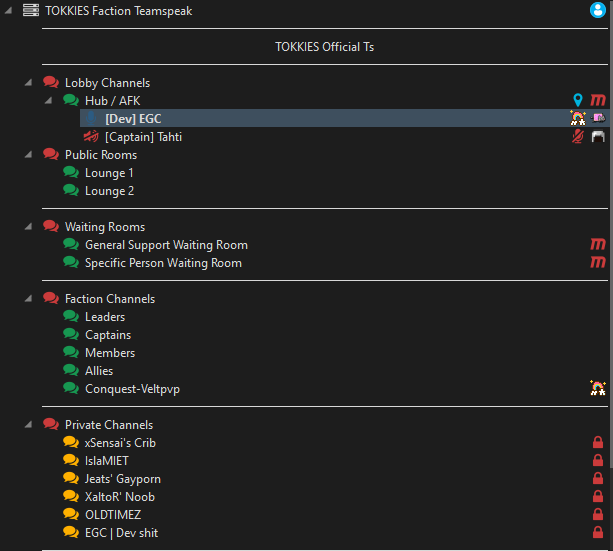This screenshot has height=551, width=613.
Task: Click the red padlock on xSensai's Crib
Action: (x=598, y=443)
